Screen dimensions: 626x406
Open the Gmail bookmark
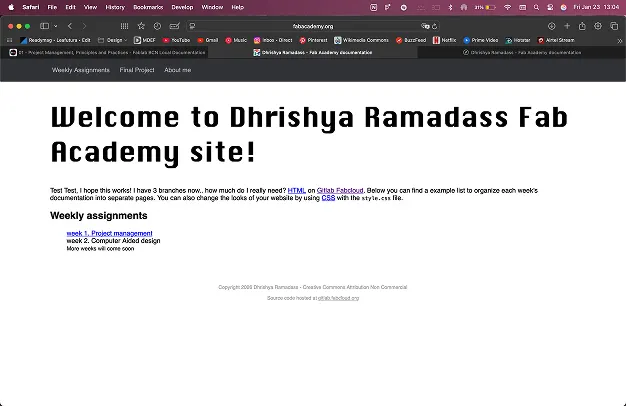208,40
